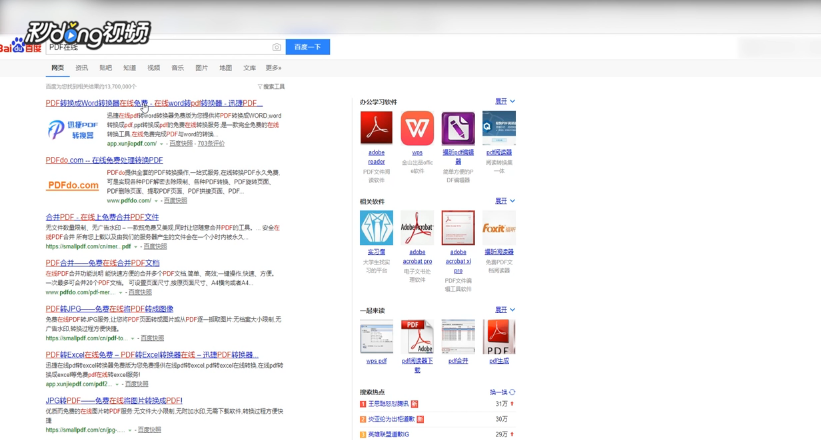
Task: Select the 地图 tab
Action: point(226,68)
